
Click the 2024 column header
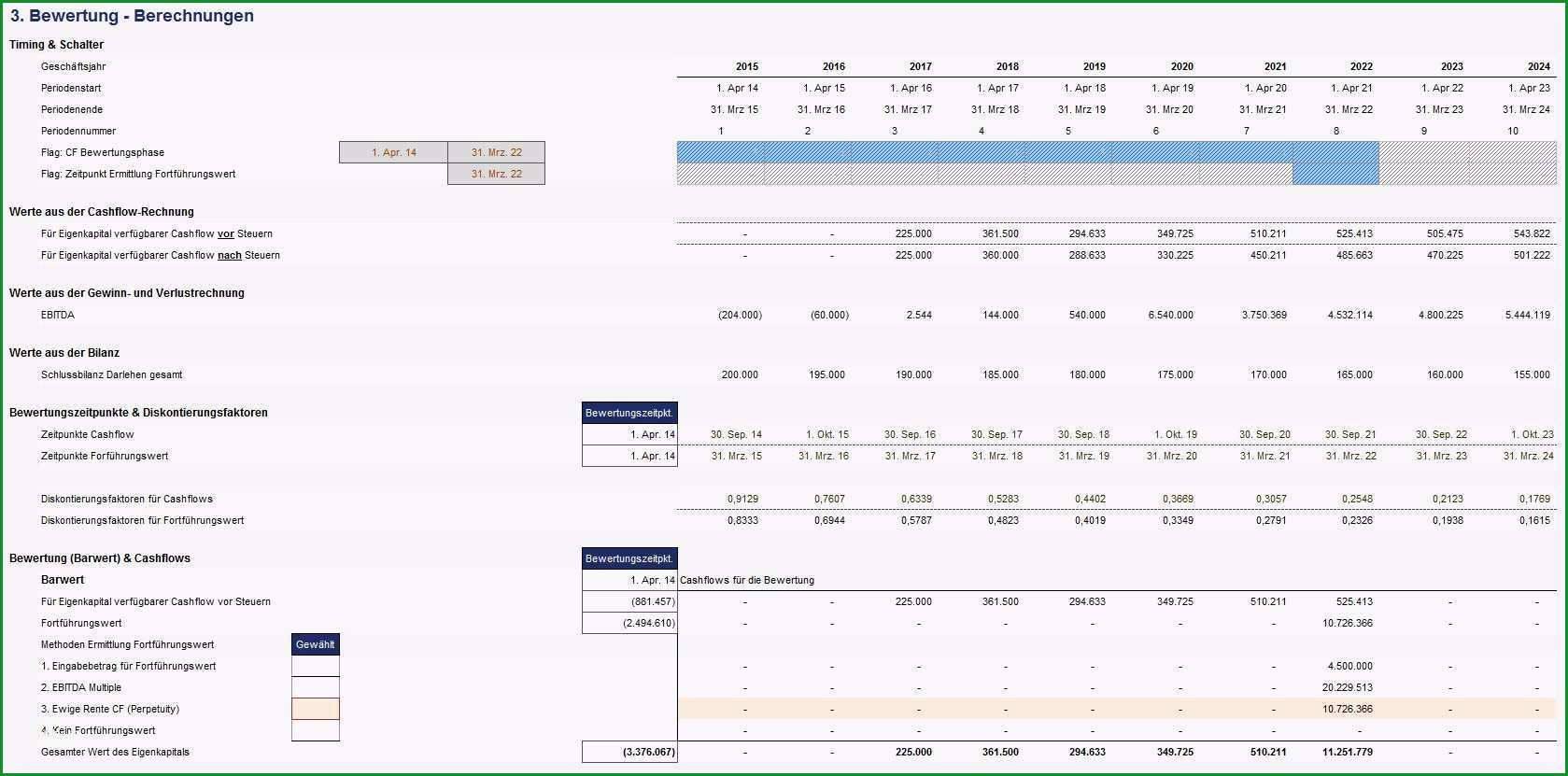[1539, 66]
